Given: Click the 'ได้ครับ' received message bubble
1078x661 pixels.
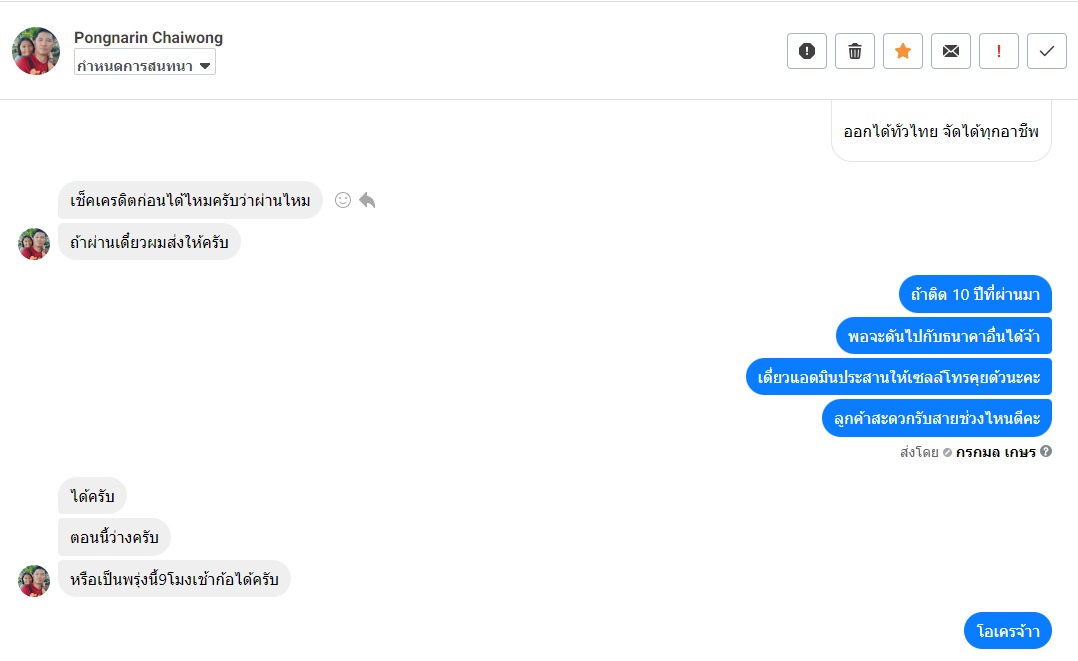Looking at the screenshot, I should pyautogui.click(x=92, y=496).
